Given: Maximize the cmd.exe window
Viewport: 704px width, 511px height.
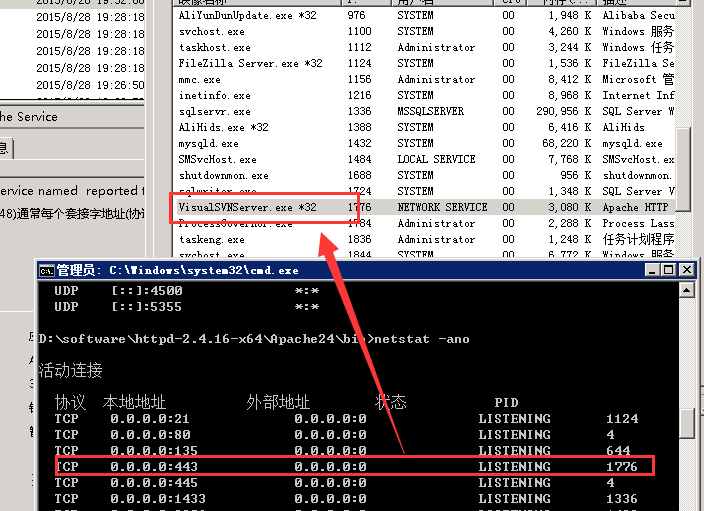Looking at the screenshot, I should point(669,270).
